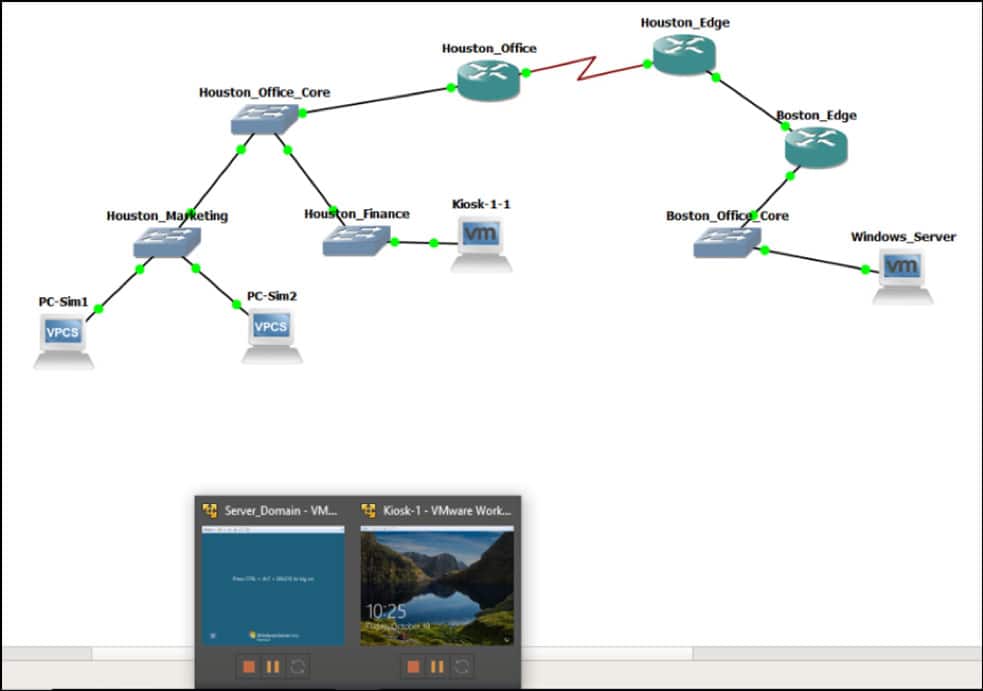Screen dimensions: 983x691
Task: Restart the Kiosk-1 virtual machine
Action: click(462, 667)
